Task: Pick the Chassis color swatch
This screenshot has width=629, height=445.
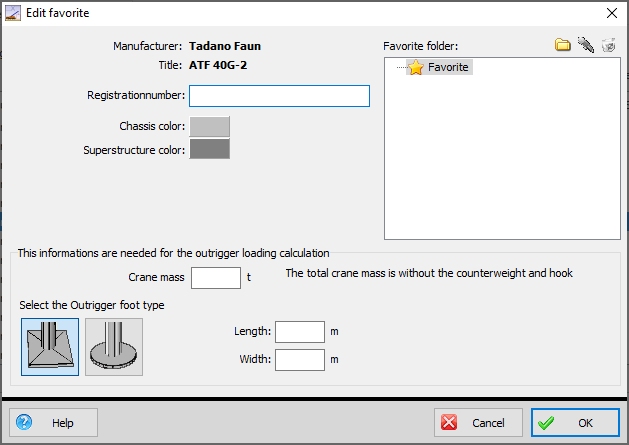Action: (210, 126)
